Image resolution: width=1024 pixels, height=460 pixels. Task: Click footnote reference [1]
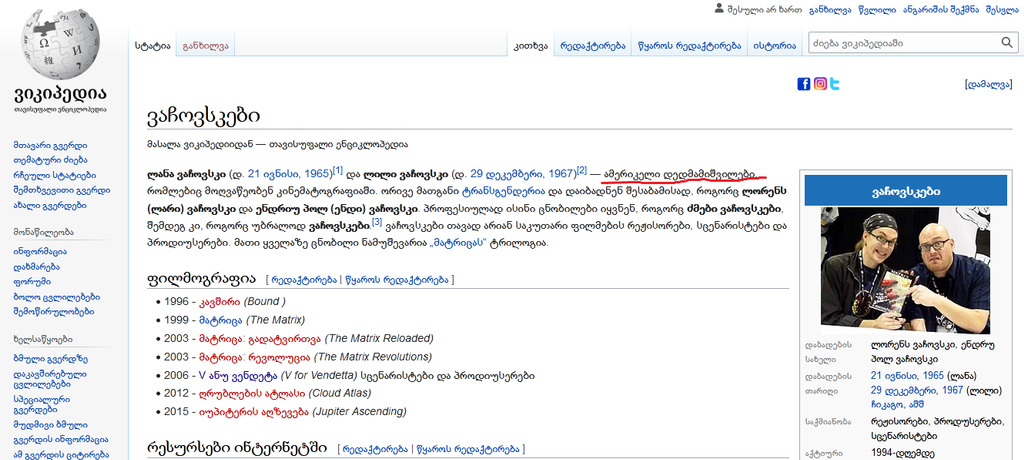pyautogui.click(x=338, y=171)
